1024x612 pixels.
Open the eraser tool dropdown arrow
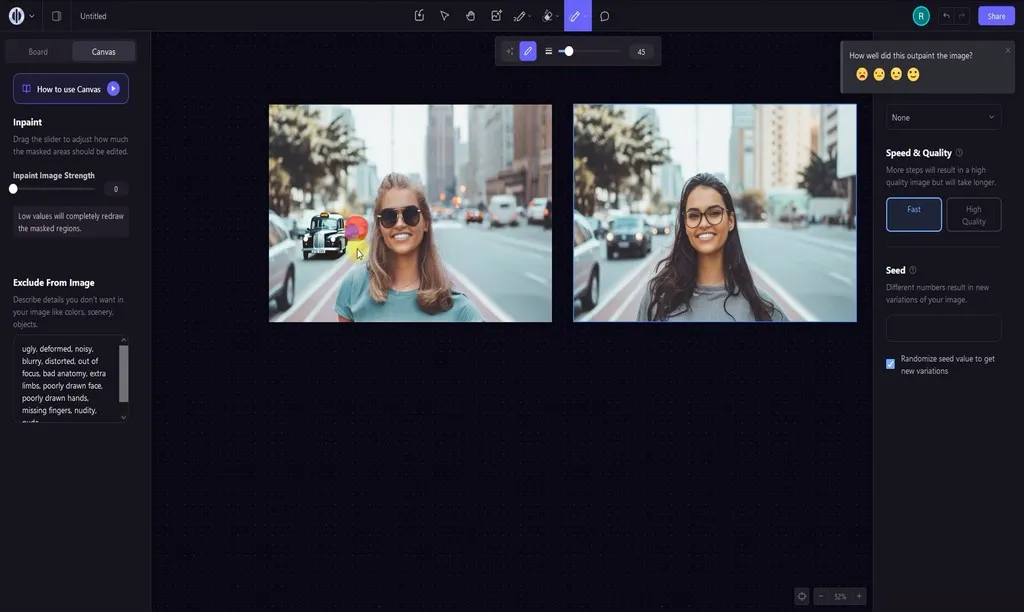point(557,15)
